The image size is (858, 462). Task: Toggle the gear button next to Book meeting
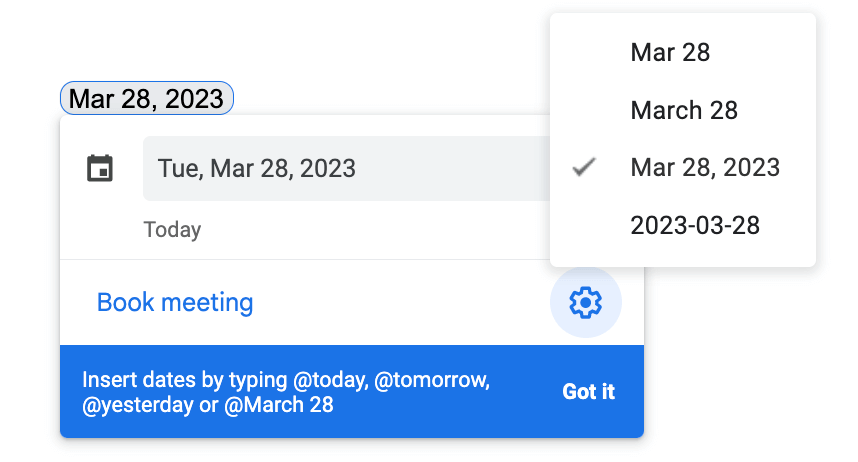(x=585, y=302)
